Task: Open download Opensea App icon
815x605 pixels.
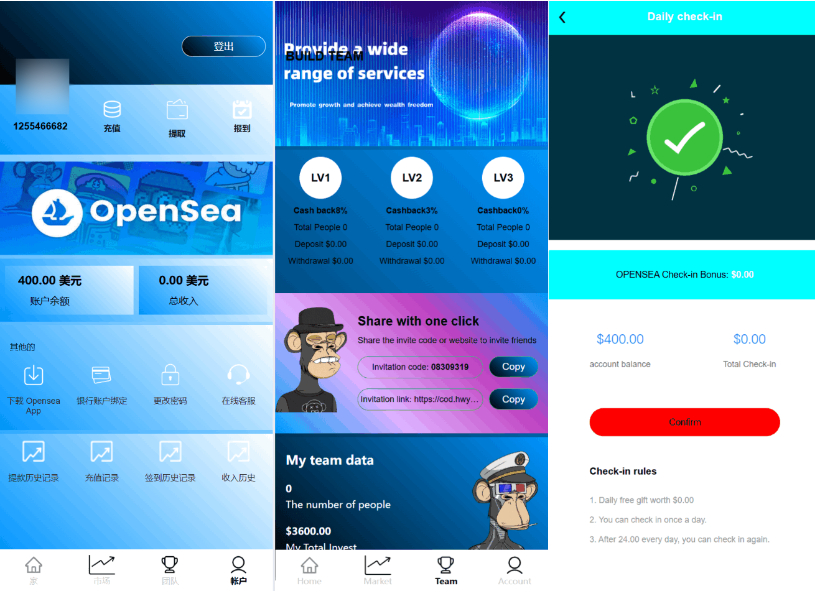Action: click(x=33, y=375)
